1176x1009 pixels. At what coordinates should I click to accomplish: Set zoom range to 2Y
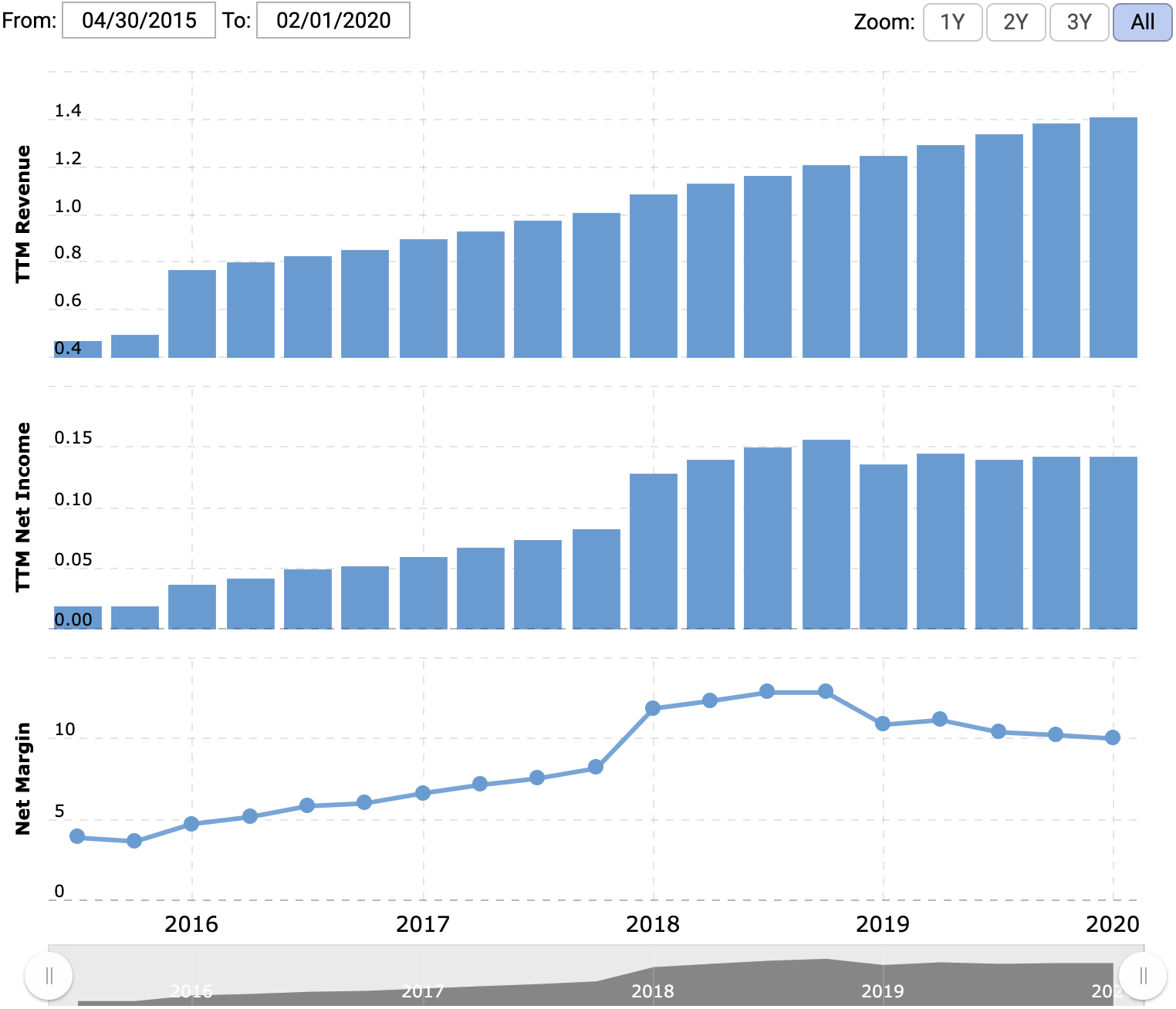(1016, 22)
